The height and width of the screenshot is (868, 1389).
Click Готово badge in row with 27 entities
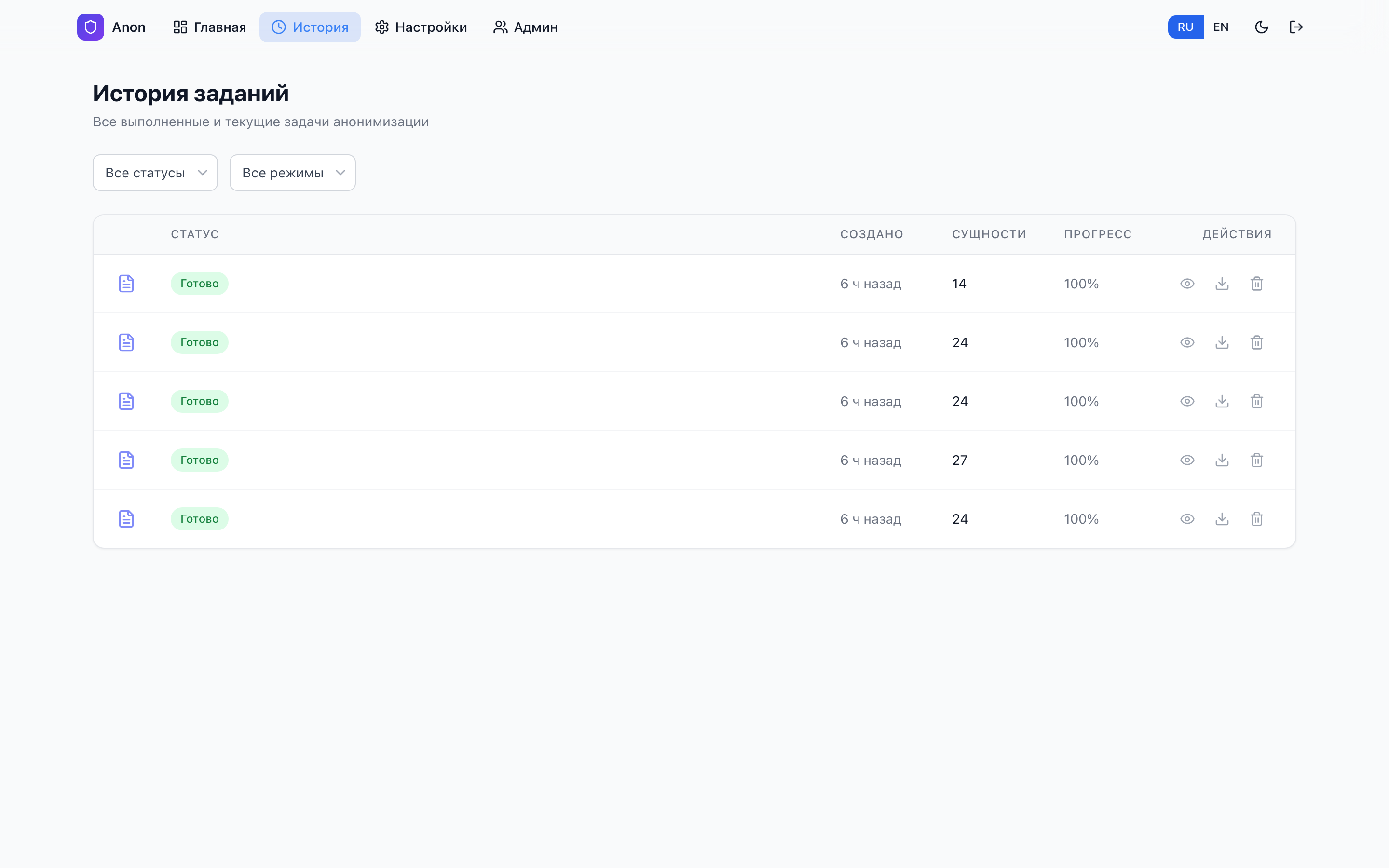(199, 460)
